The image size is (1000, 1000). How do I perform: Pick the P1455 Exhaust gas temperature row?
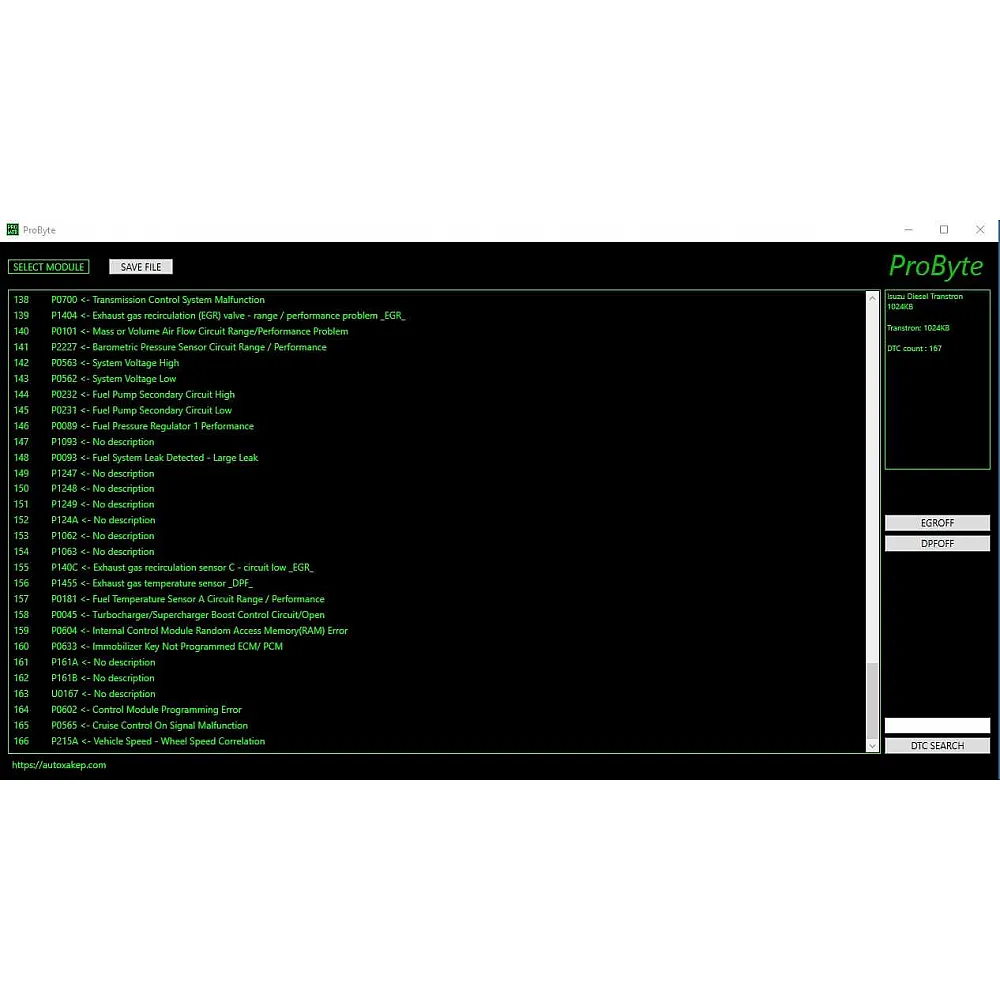click(152, 584)
